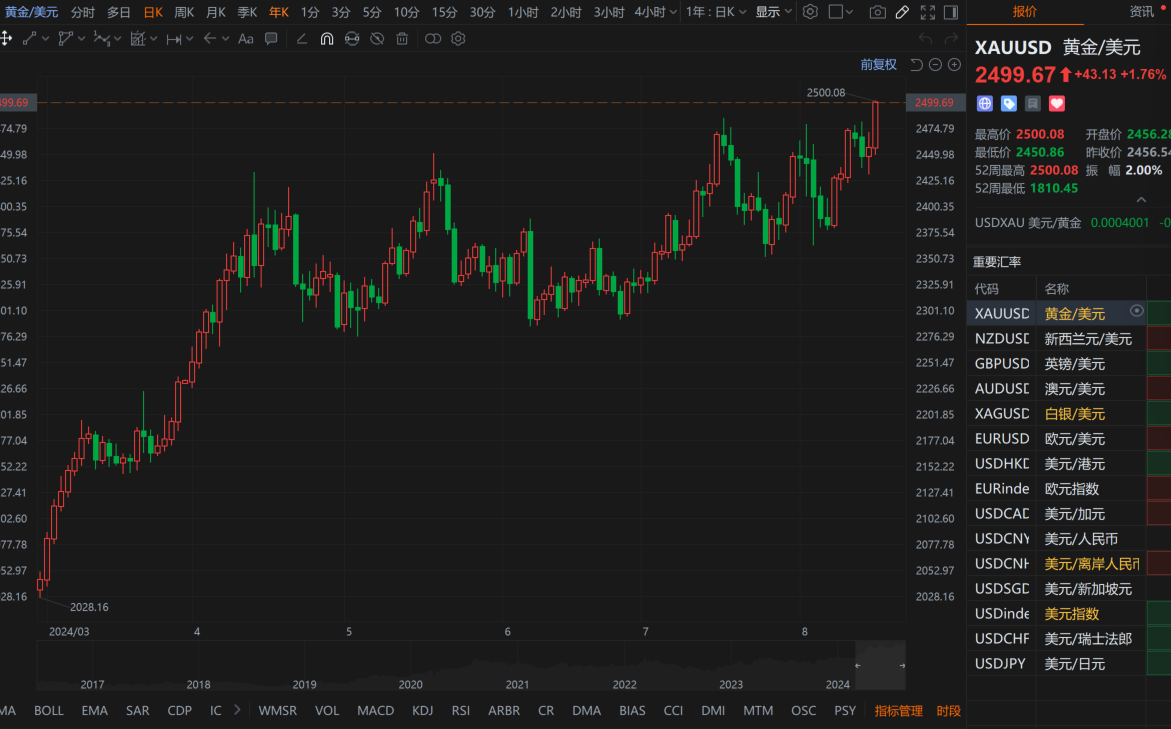1171x729 pixels.
Task: Zoom in chart with plus icon
Action: [954, 65]
